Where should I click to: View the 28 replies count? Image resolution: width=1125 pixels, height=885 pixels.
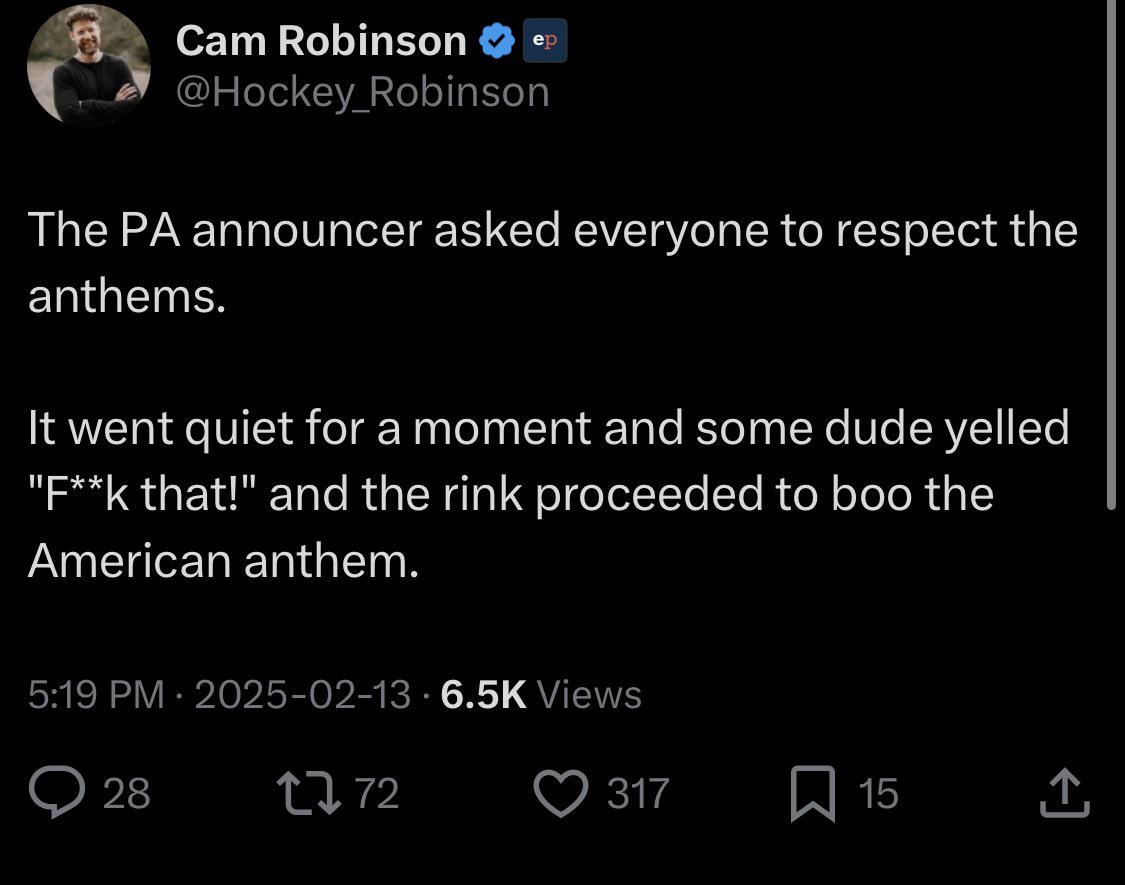[x=127, y=794]
